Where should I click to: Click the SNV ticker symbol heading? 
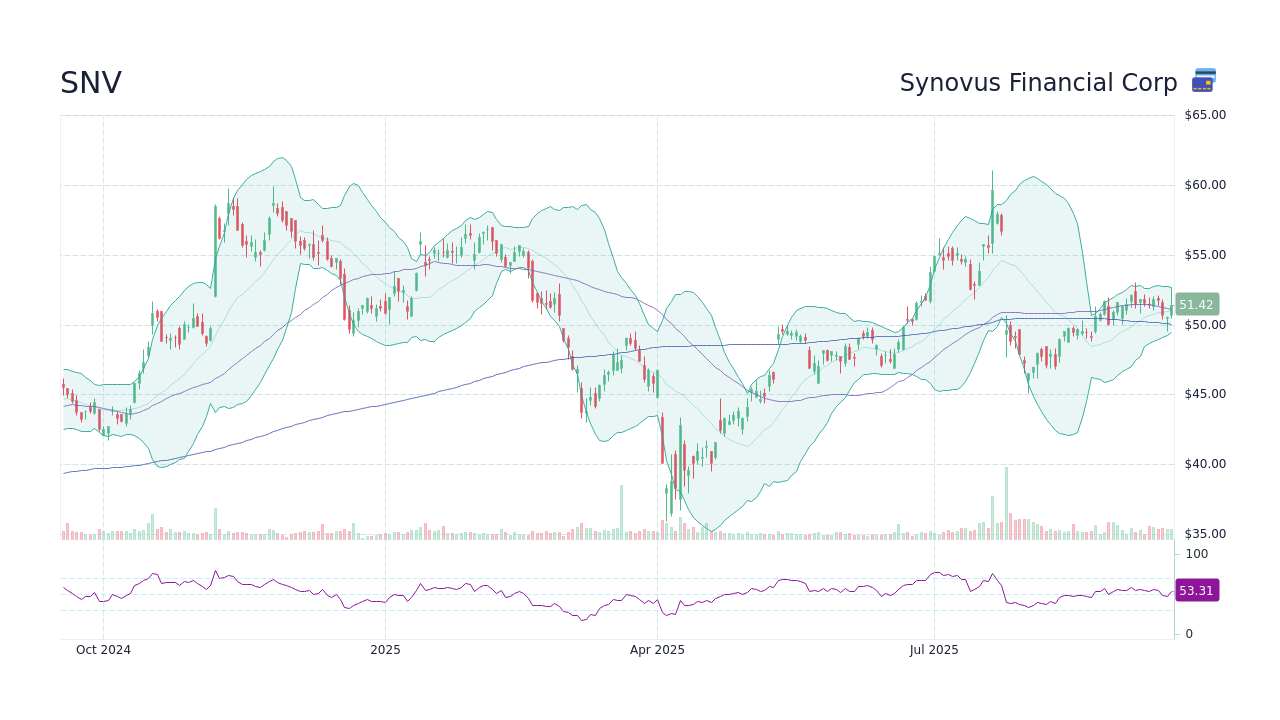(89, 84)
